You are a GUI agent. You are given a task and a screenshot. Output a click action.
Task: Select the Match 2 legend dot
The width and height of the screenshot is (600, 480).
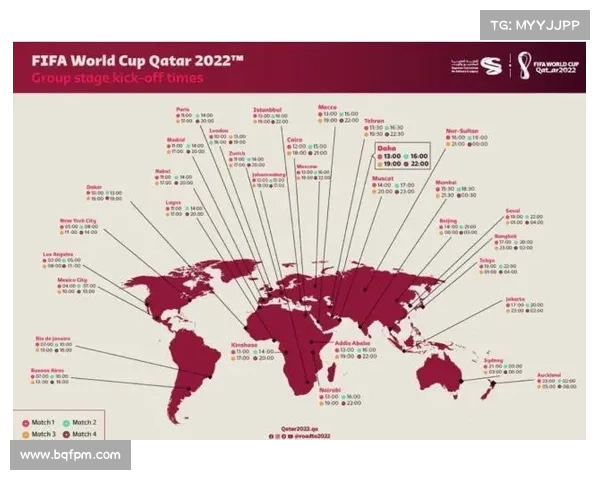[66, 423]
